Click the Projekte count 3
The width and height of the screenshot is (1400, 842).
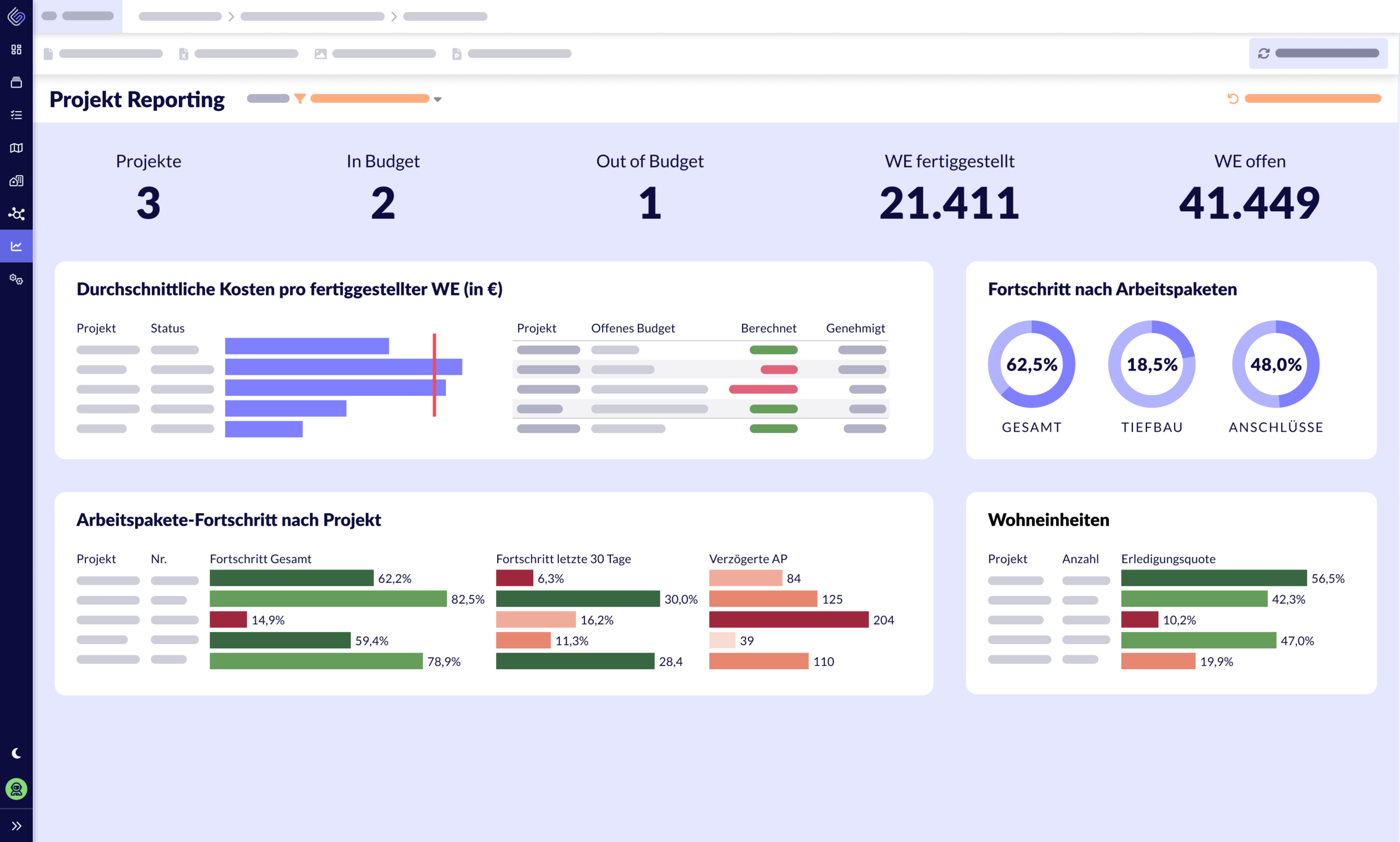pyautogui.click(x=149, y=203)
